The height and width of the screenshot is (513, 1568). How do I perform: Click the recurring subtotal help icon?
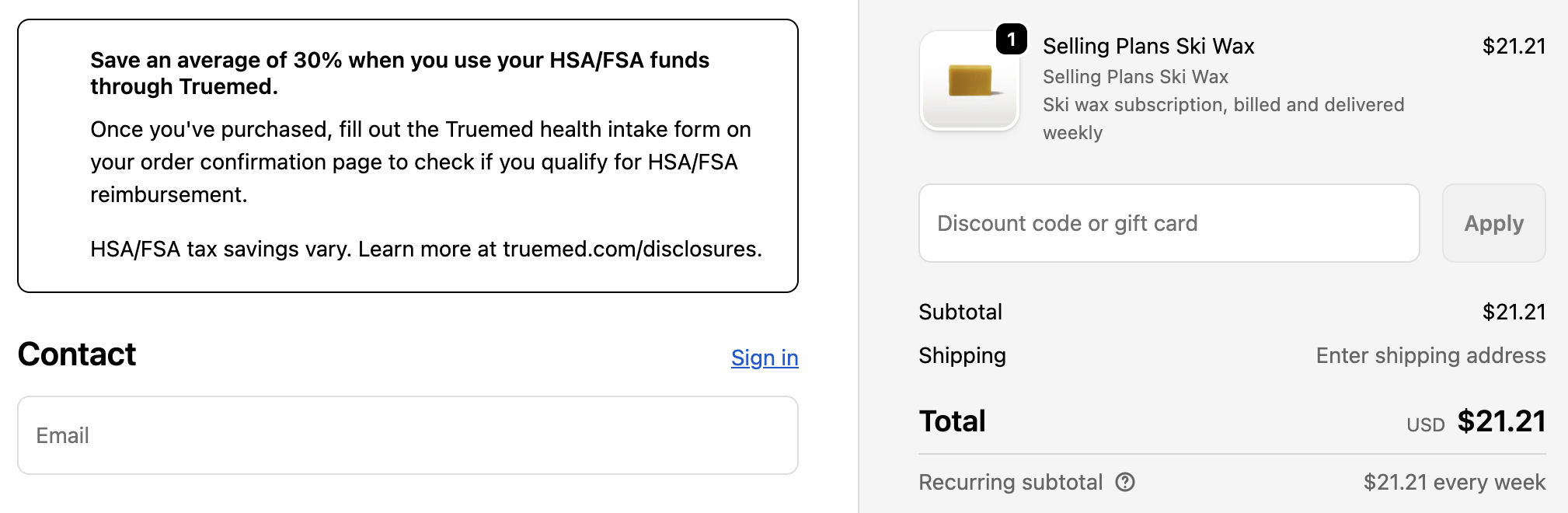coord(1125,482)
